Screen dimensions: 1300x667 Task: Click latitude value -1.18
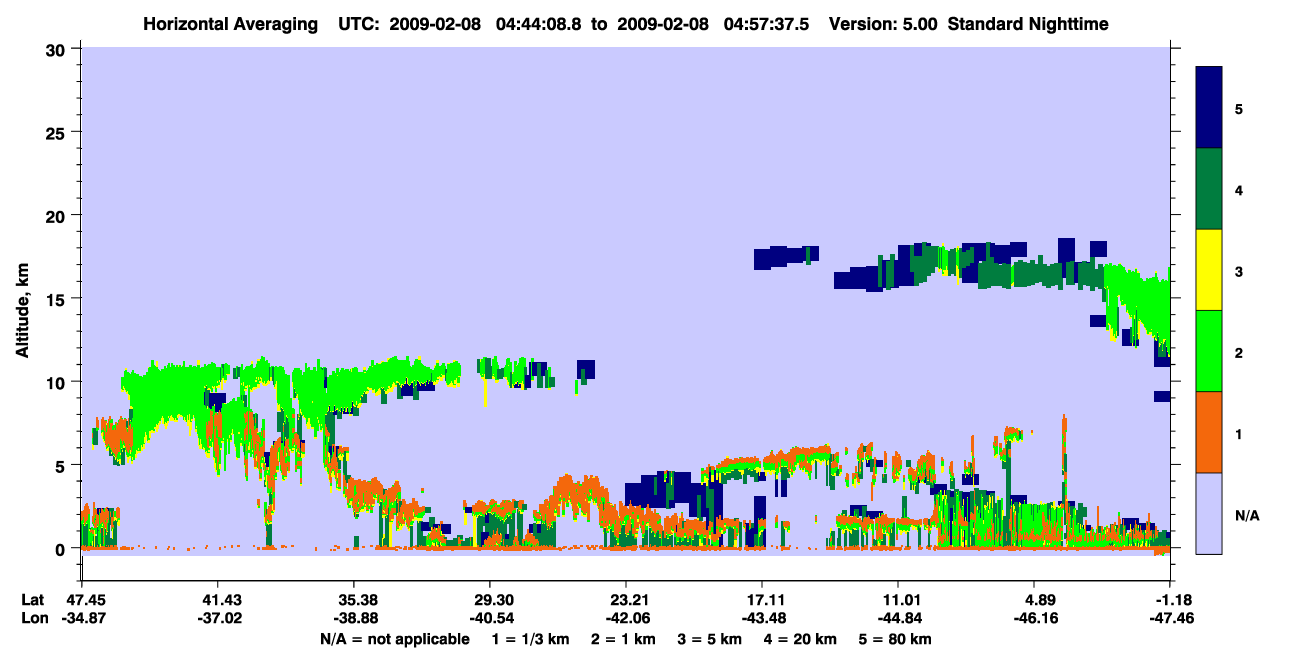click(1170, 600)
